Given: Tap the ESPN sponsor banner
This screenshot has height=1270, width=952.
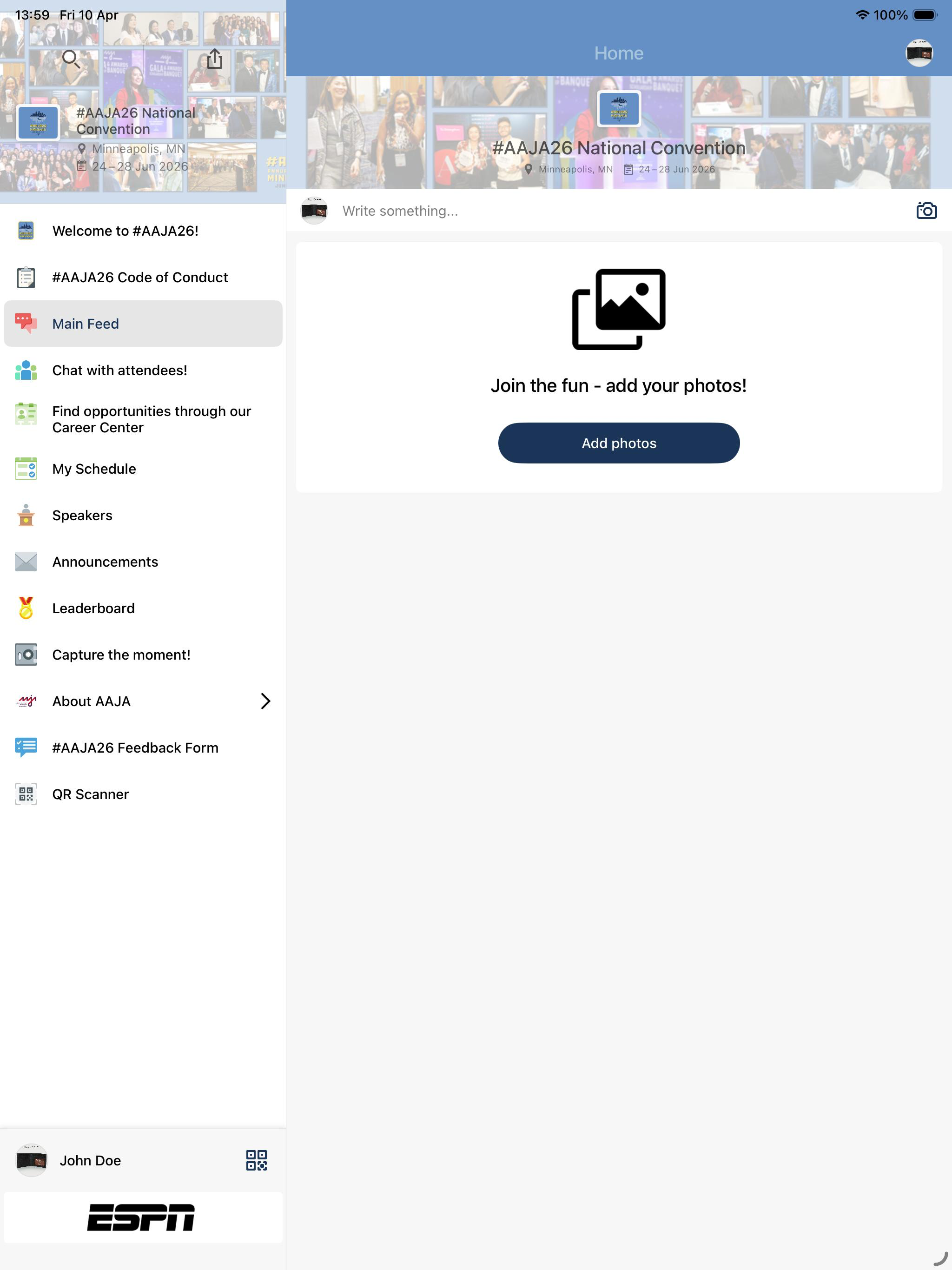Looking at the screenshot, I should (x=143, y=1217).
